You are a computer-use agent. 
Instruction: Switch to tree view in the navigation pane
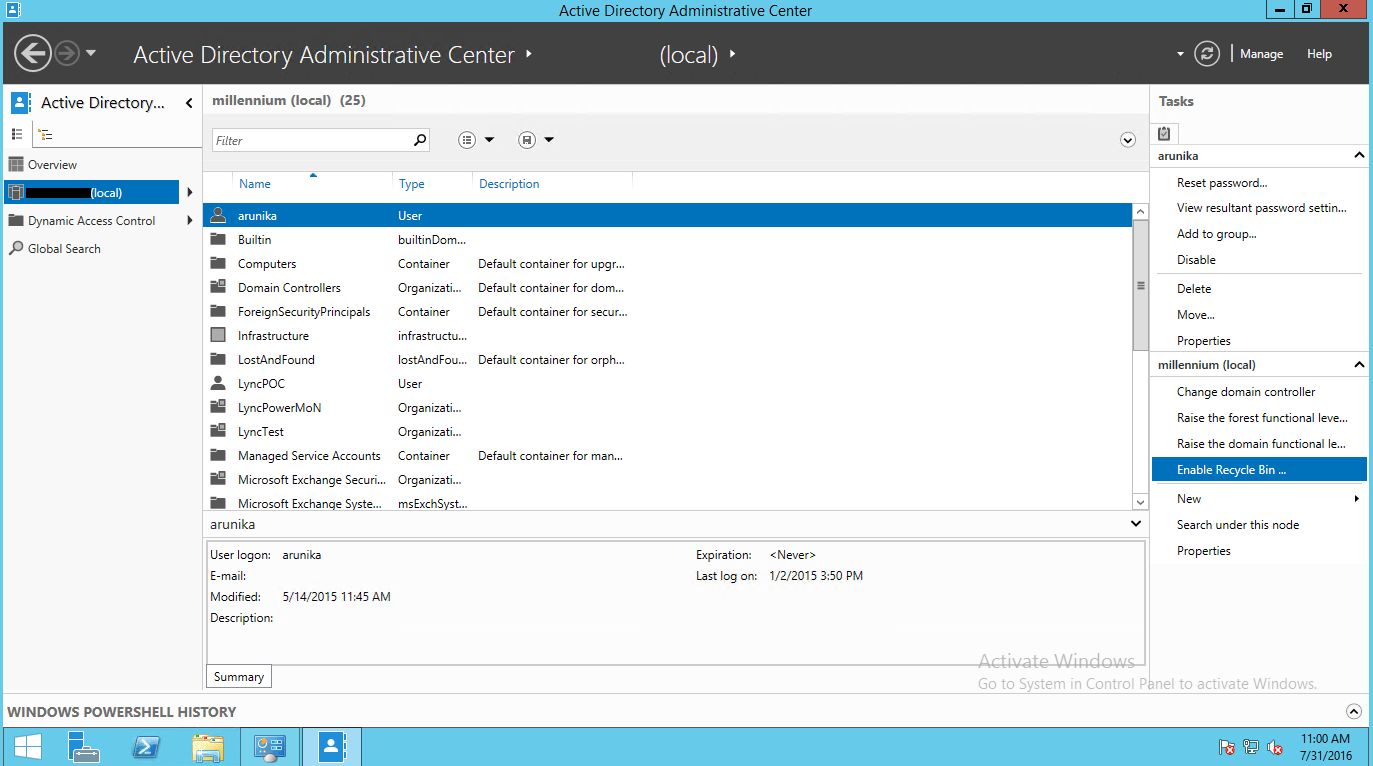click(44, 134)
